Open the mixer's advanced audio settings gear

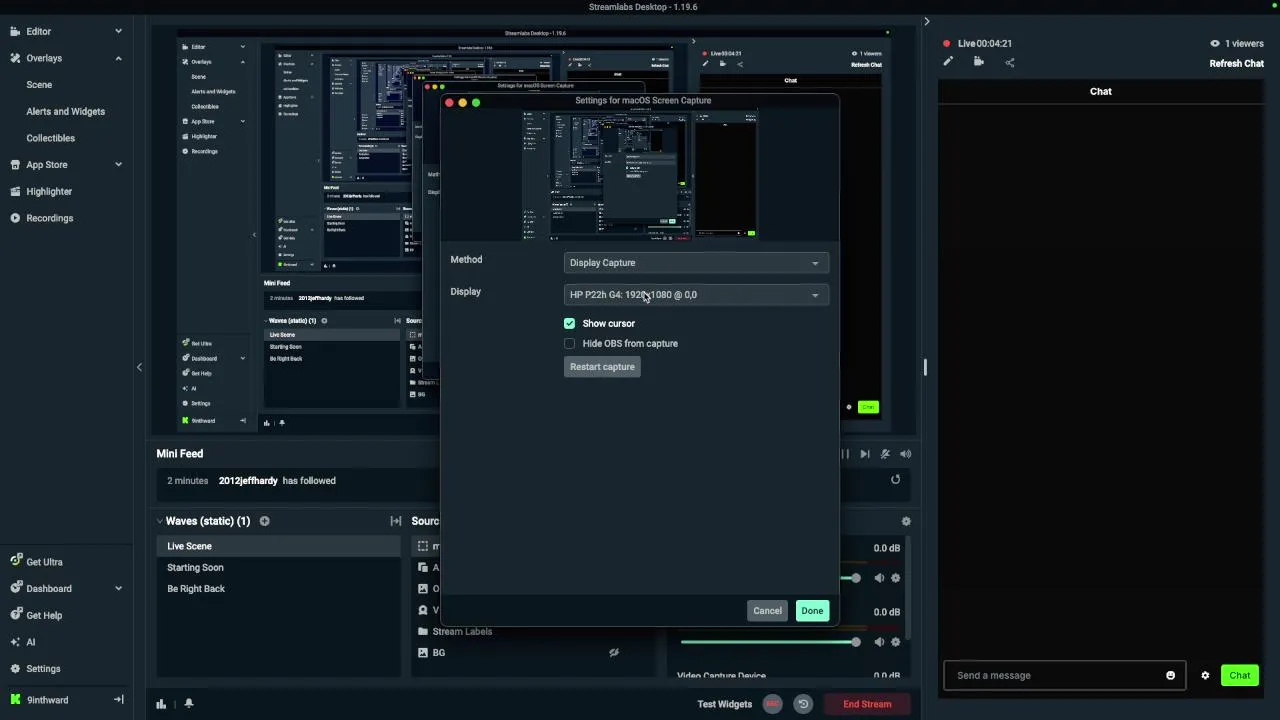click(x=906, y=521)
